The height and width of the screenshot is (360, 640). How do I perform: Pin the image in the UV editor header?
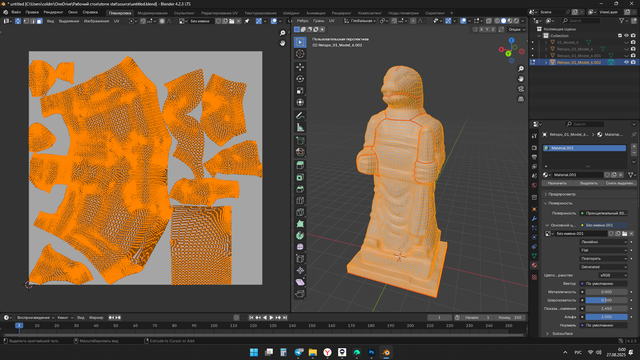pyautogui.click(x=247, y=21)
